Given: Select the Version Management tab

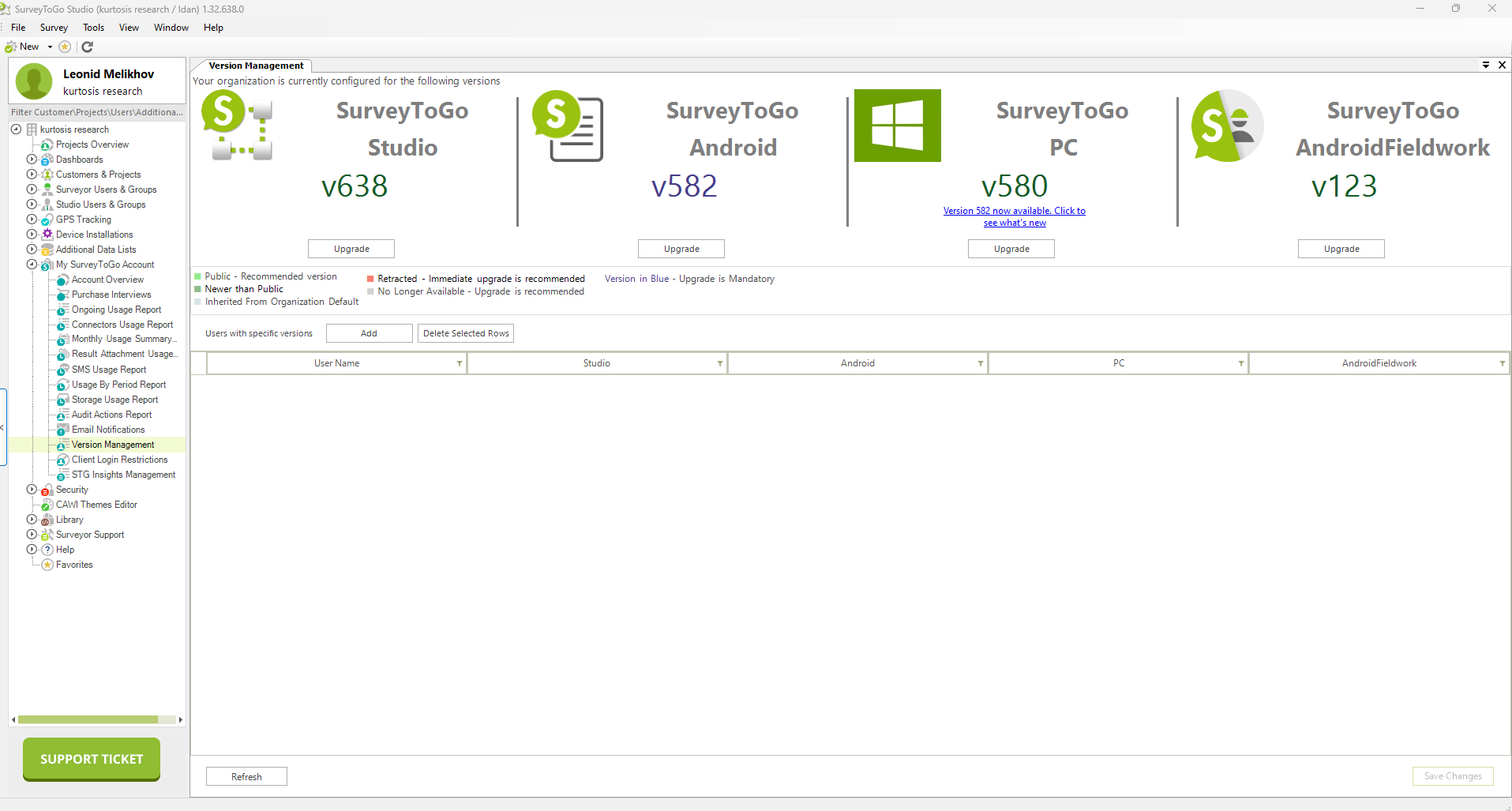Looking at the screenshot, I should pyautogui.click(x=256, y=66).
